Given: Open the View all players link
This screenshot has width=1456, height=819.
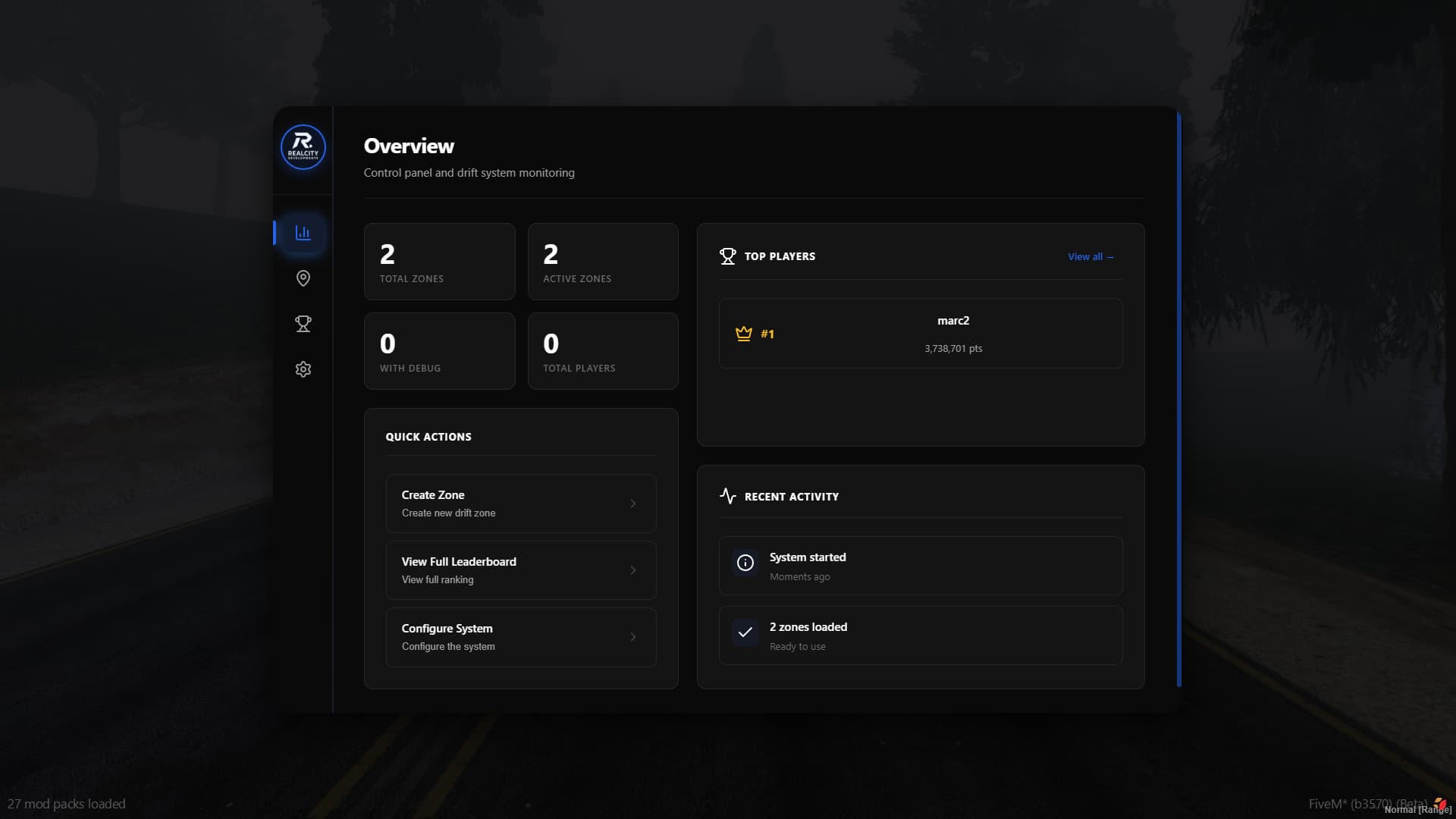Looking at the screenshot, I should coord(1090,256).
